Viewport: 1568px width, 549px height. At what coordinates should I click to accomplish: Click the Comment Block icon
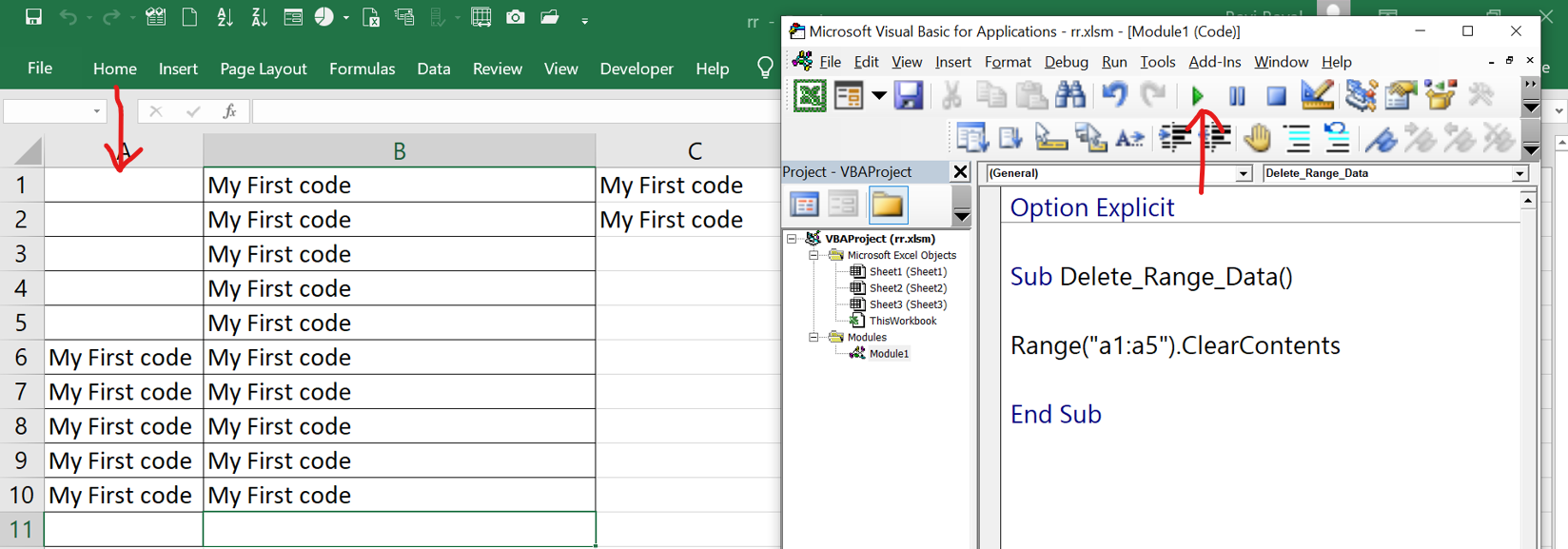coord(1298,138)
